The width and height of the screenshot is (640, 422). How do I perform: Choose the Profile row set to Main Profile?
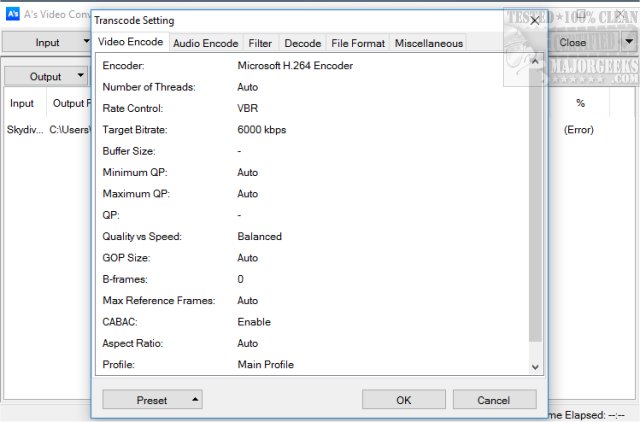coord(265,365)
